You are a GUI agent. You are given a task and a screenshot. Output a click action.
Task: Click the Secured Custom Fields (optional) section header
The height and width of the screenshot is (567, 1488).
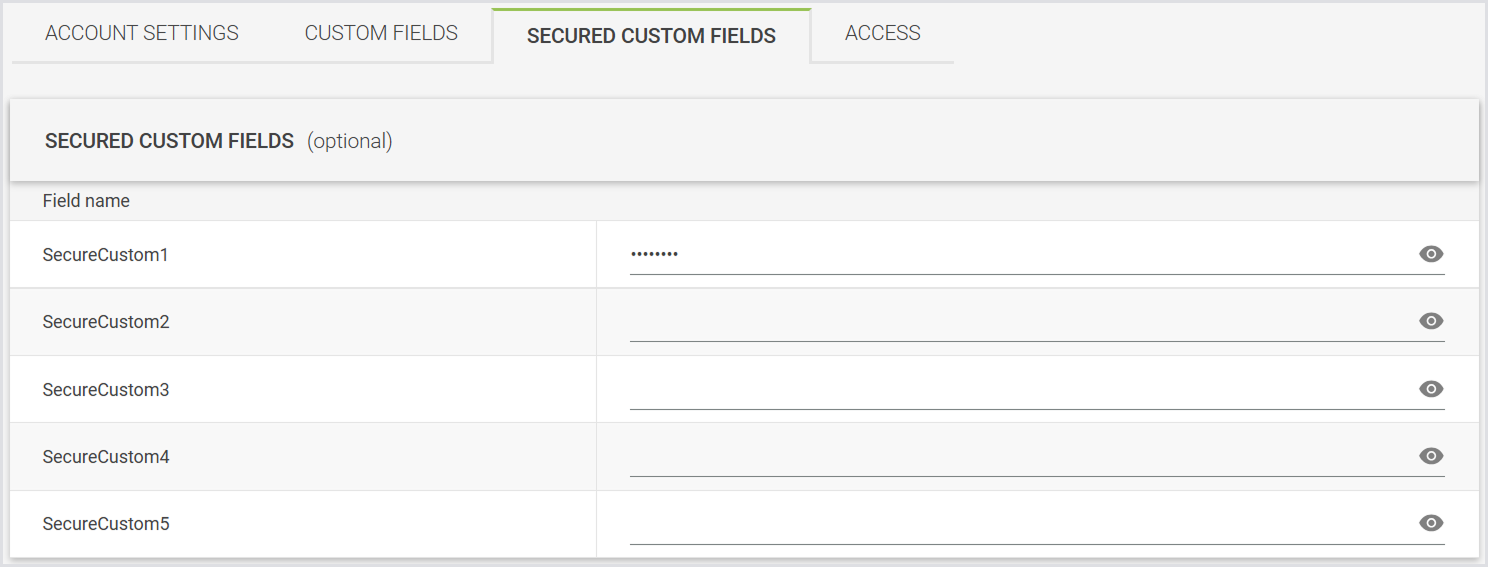coord(219,141)
